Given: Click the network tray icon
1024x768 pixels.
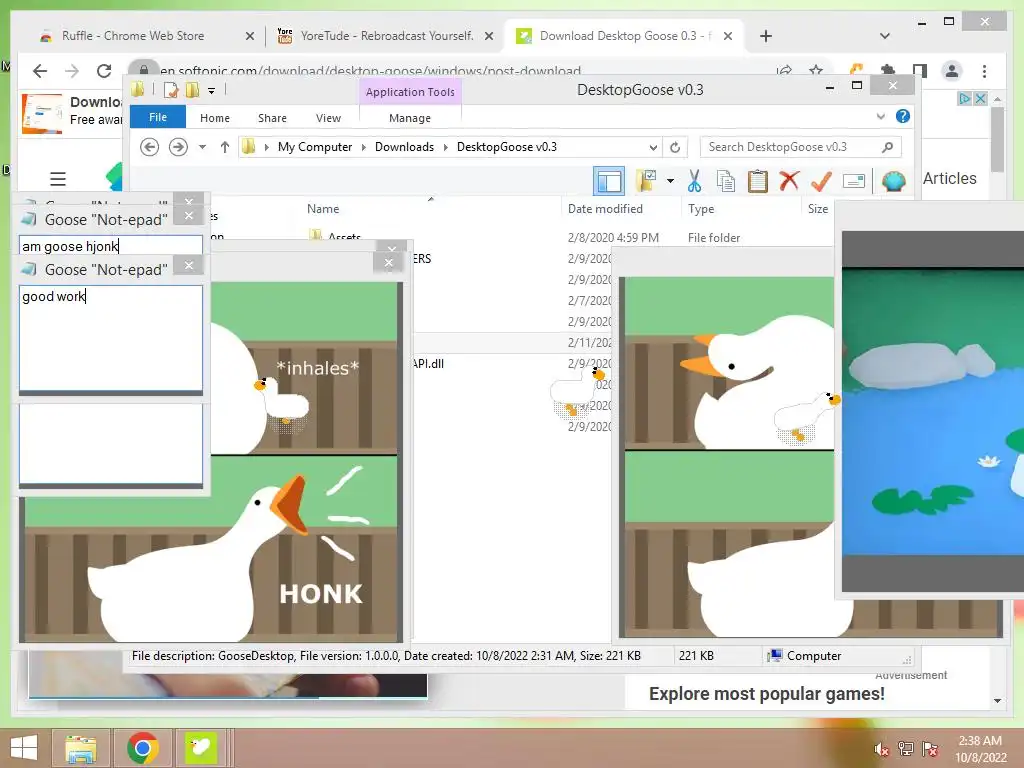Looking at the screenshot, I should click(906, 749).
